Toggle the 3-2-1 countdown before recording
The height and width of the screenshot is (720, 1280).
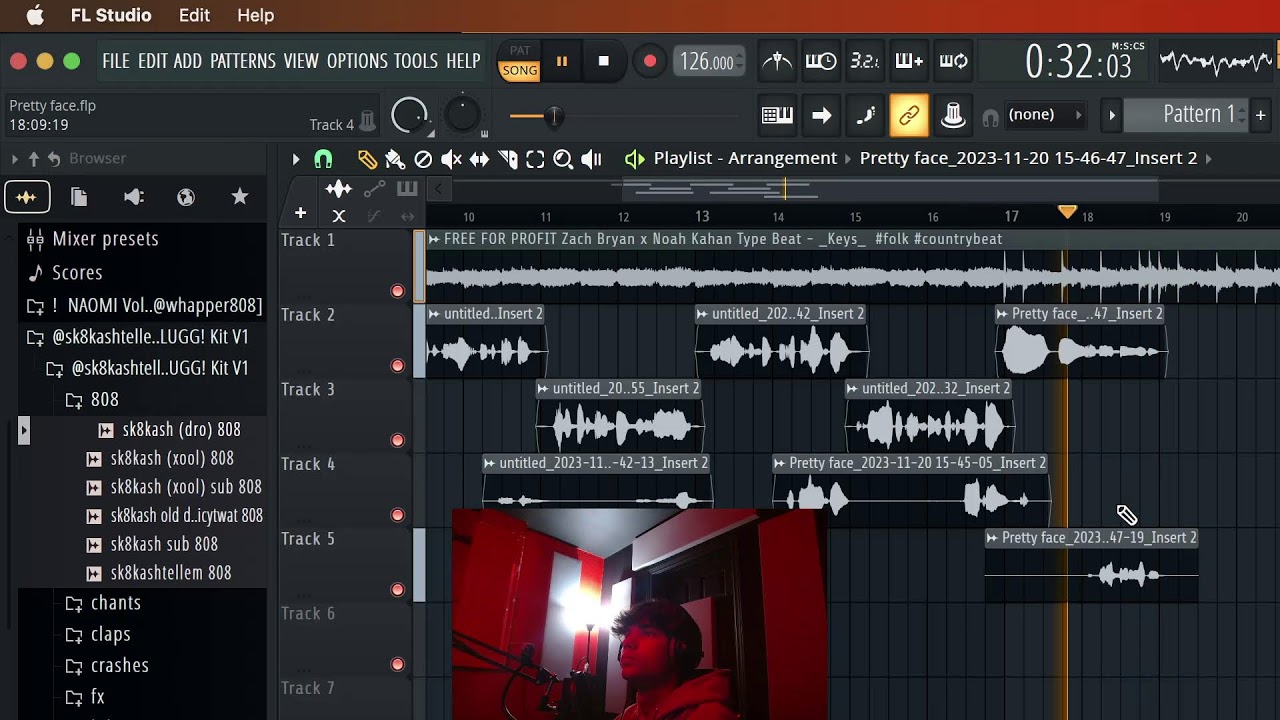pos(865,62)
